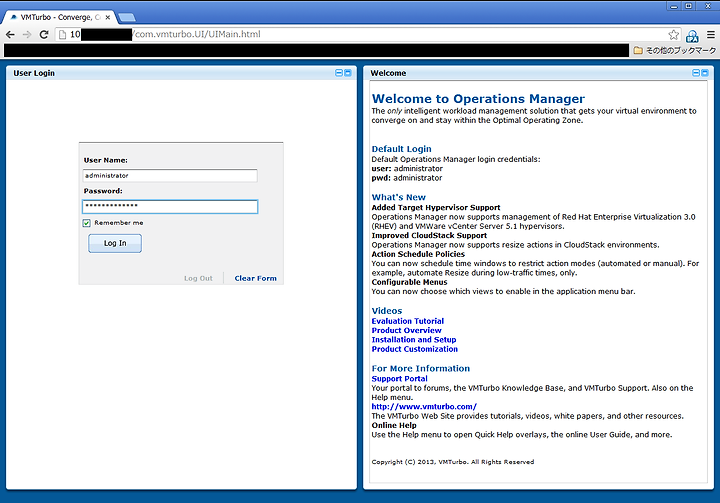Click the Welcome panel title

pos(388,73)
